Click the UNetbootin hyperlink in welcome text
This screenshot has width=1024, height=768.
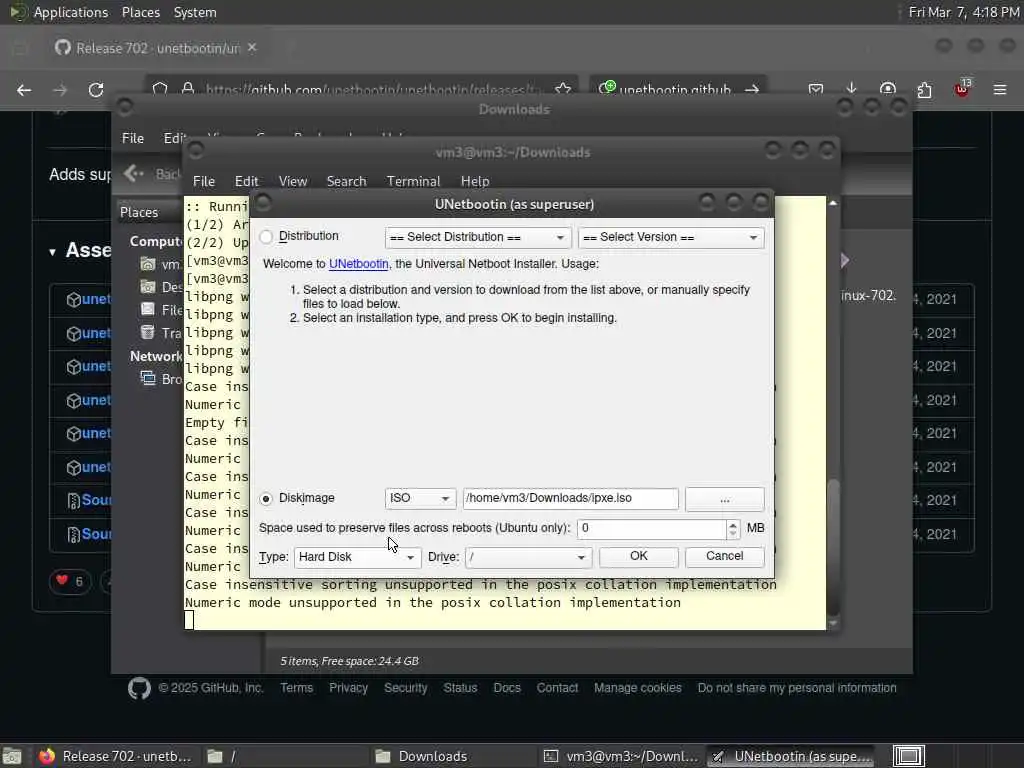point(359,264)
